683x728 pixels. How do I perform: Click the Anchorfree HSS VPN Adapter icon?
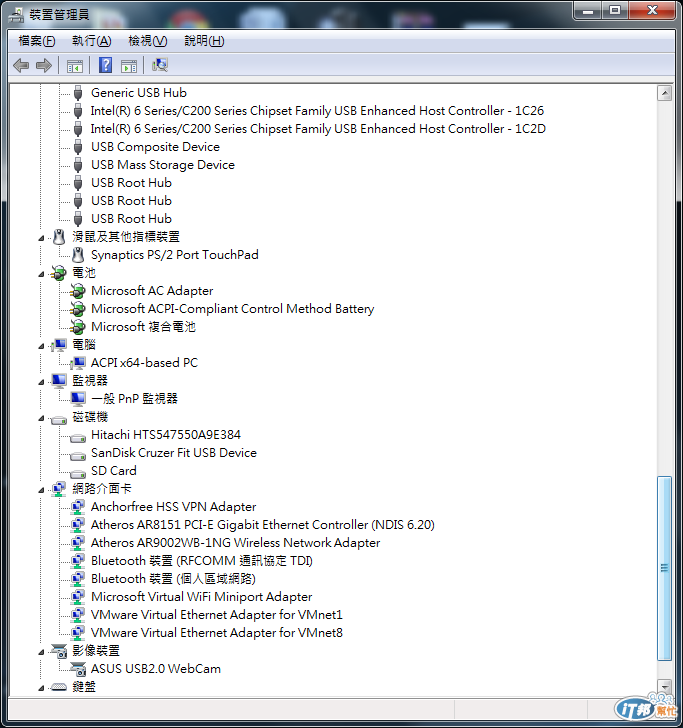78,507
